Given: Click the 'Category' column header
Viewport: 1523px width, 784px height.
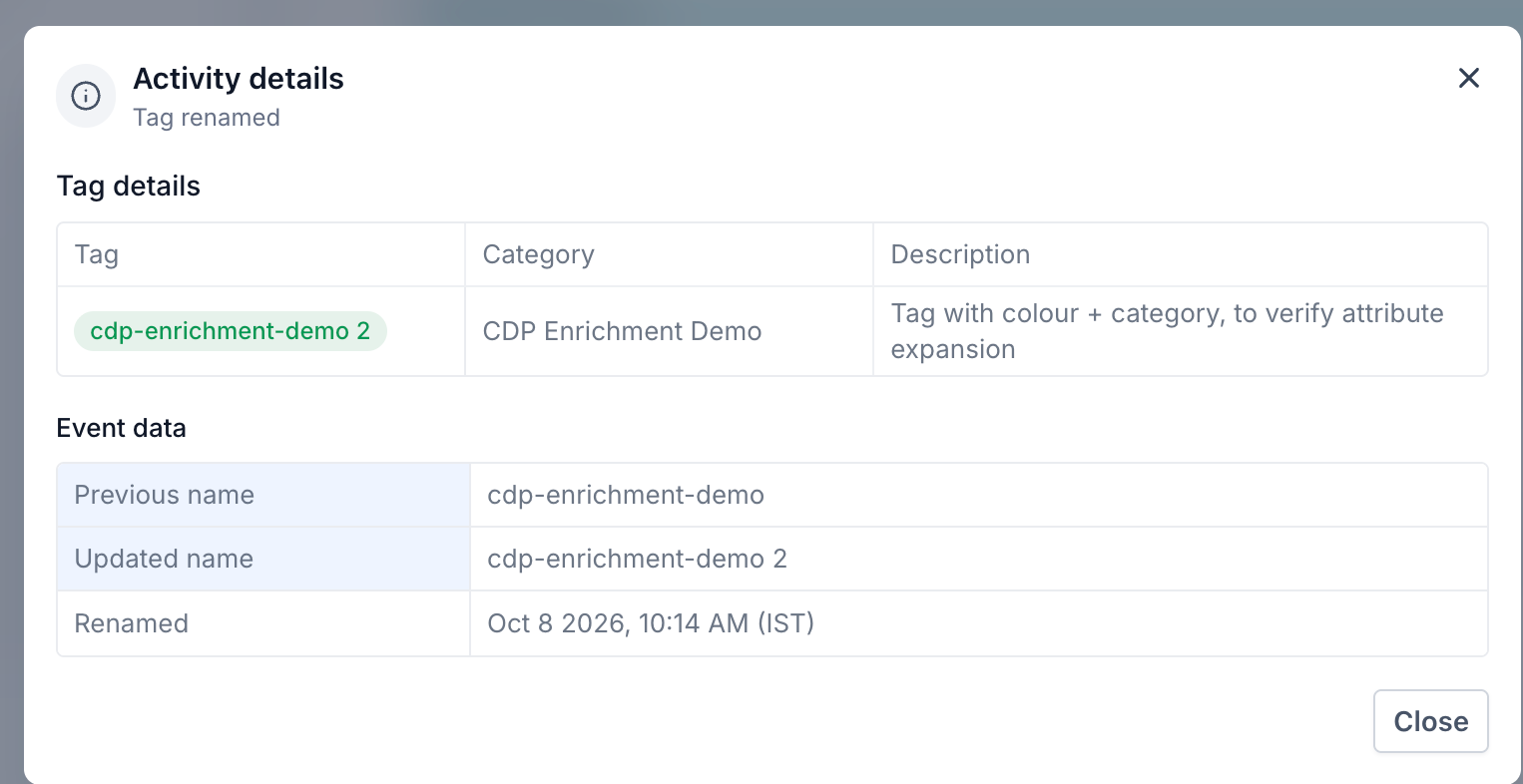Looking at the screenshot, I should click(x=538, y=255).
